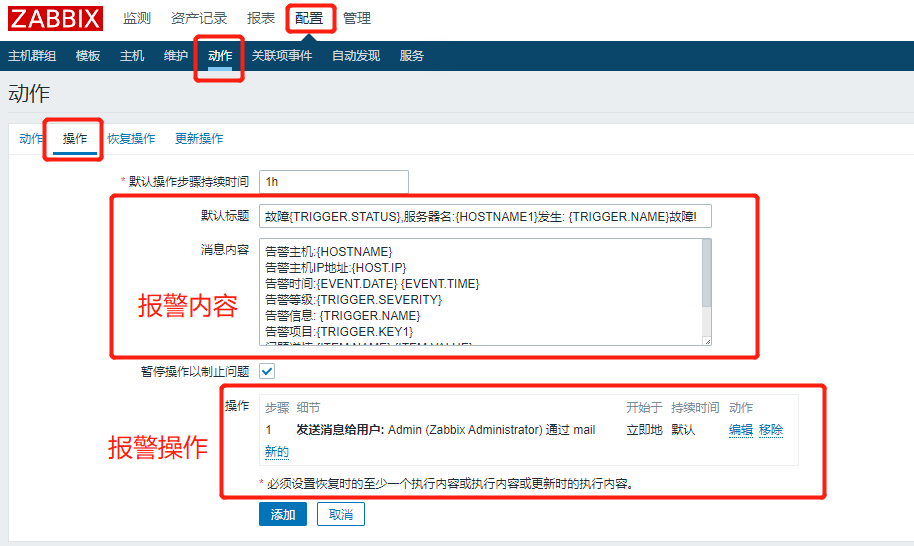Go to 模板 submenu
This screenshot has width=914, height=546.
(88, 56)
